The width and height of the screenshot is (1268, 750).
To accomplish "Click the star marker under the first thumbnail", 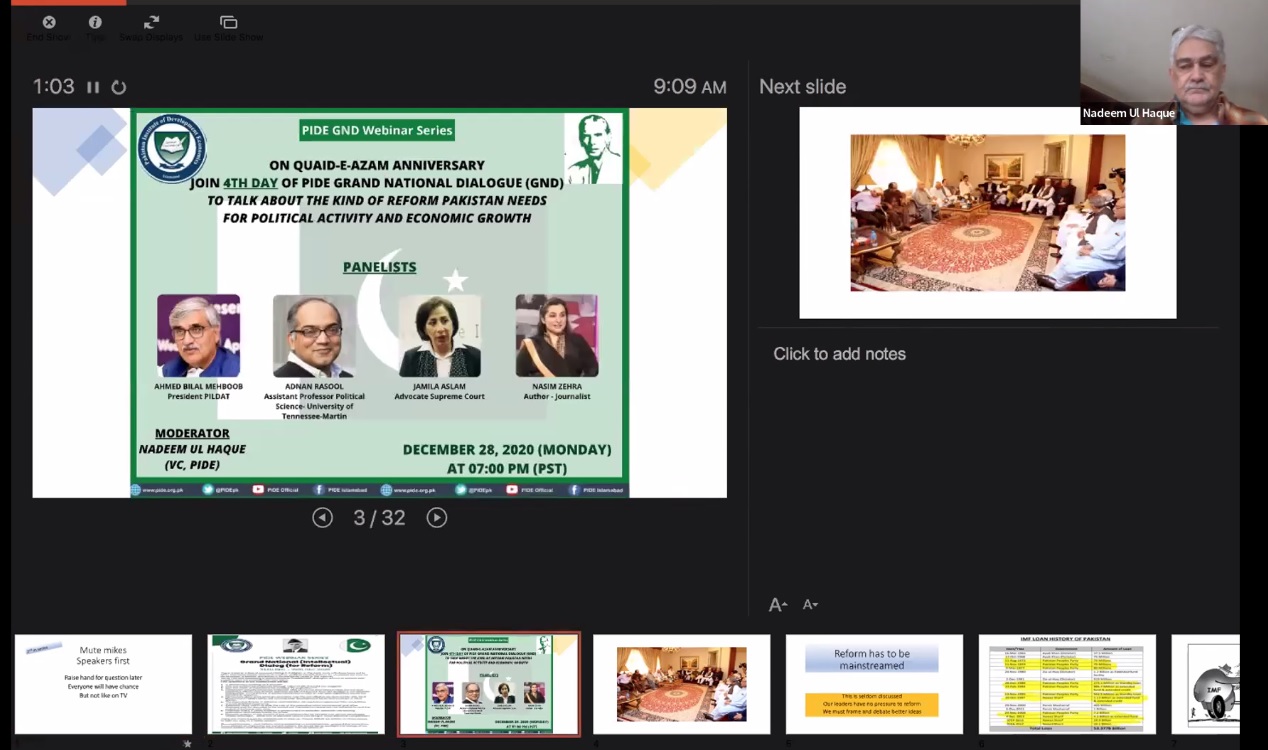I will pos(187,743).
